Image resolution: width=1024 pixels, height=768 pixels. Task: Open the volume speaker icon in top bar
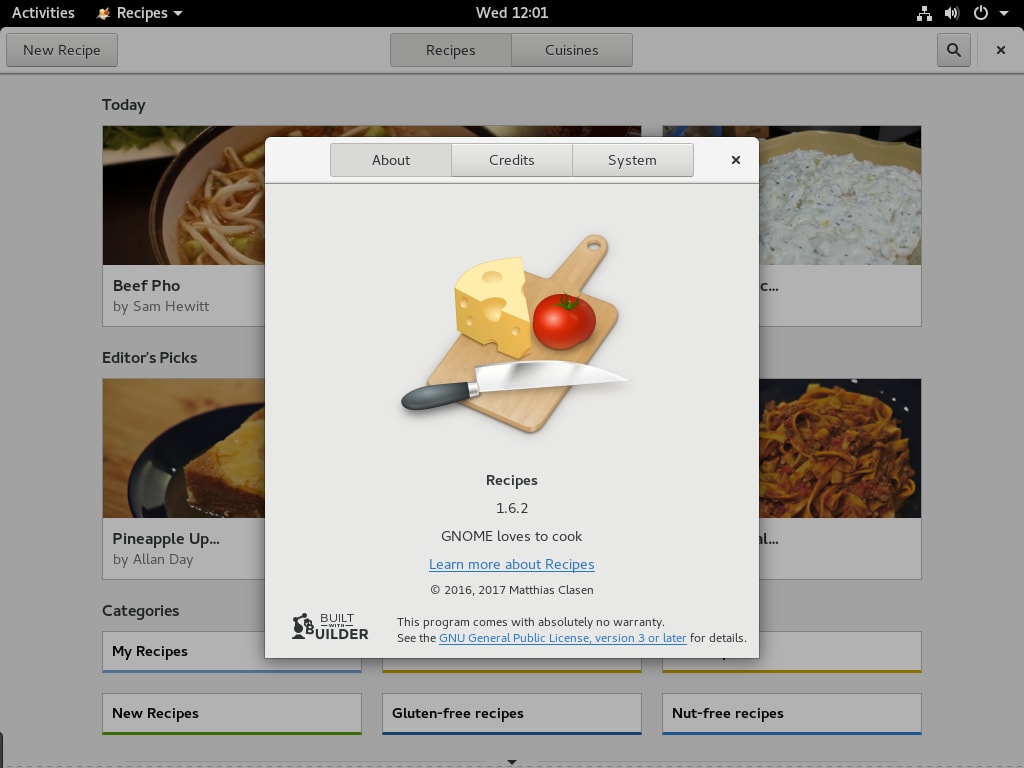pos(952,13)
